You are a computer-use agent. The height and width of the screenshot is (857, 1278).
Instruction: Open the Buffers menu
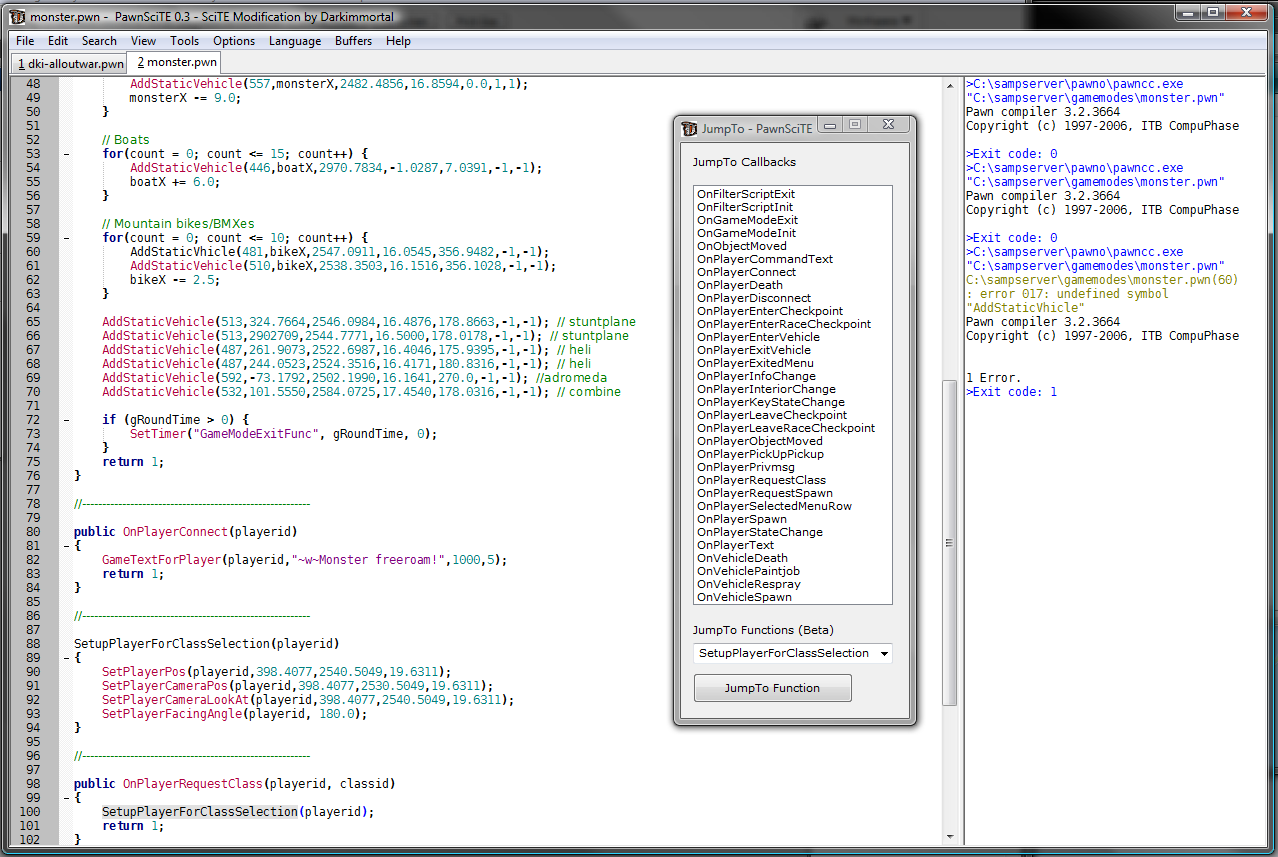pos(353,41)
